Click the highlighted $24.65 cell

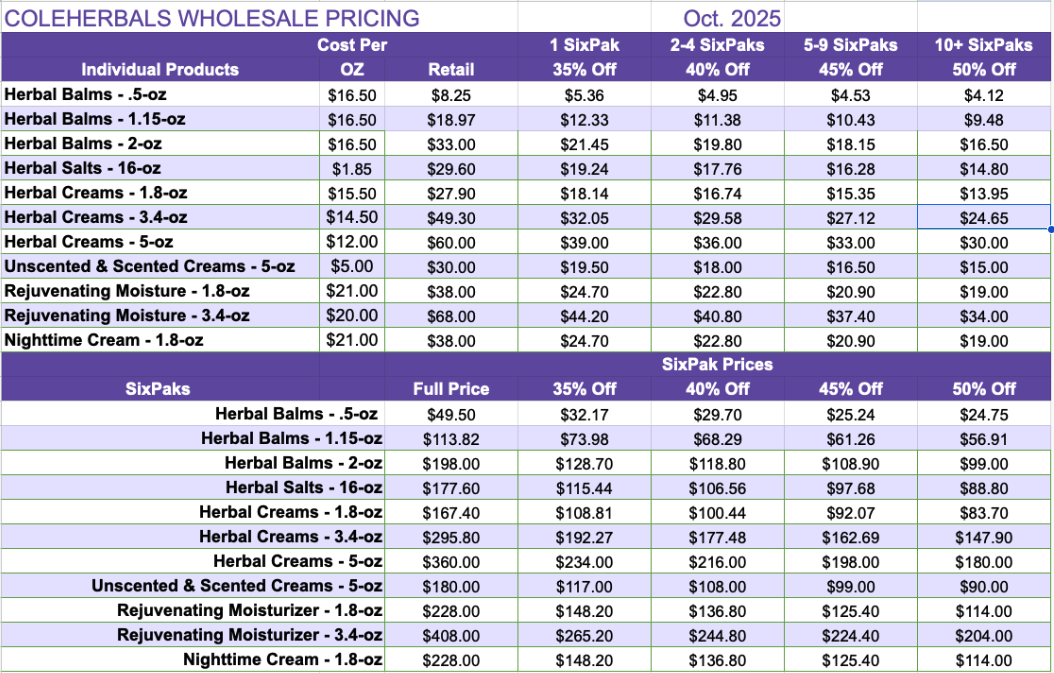(984, 217)
